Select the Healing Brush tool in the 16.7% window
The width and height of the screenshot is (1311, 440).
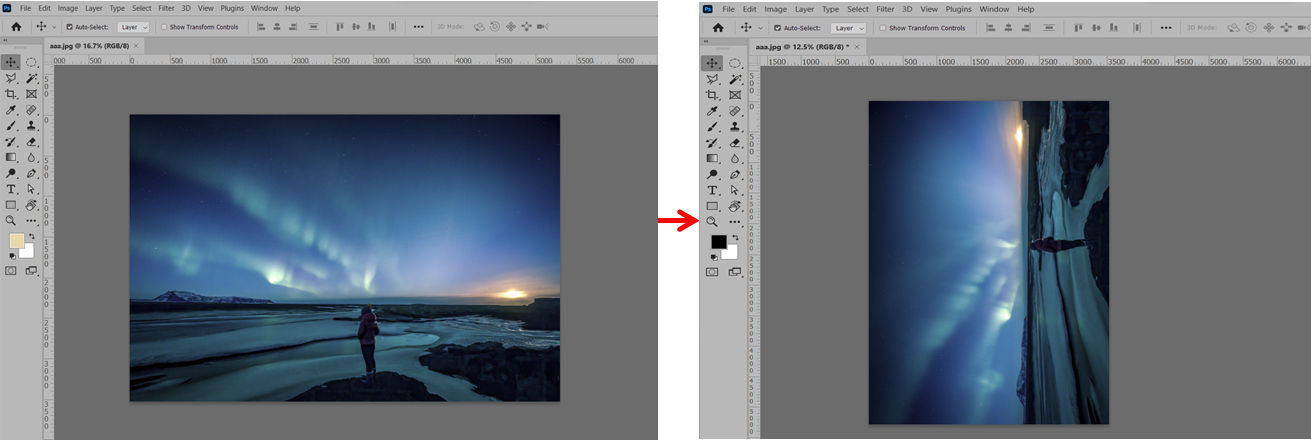31,110
